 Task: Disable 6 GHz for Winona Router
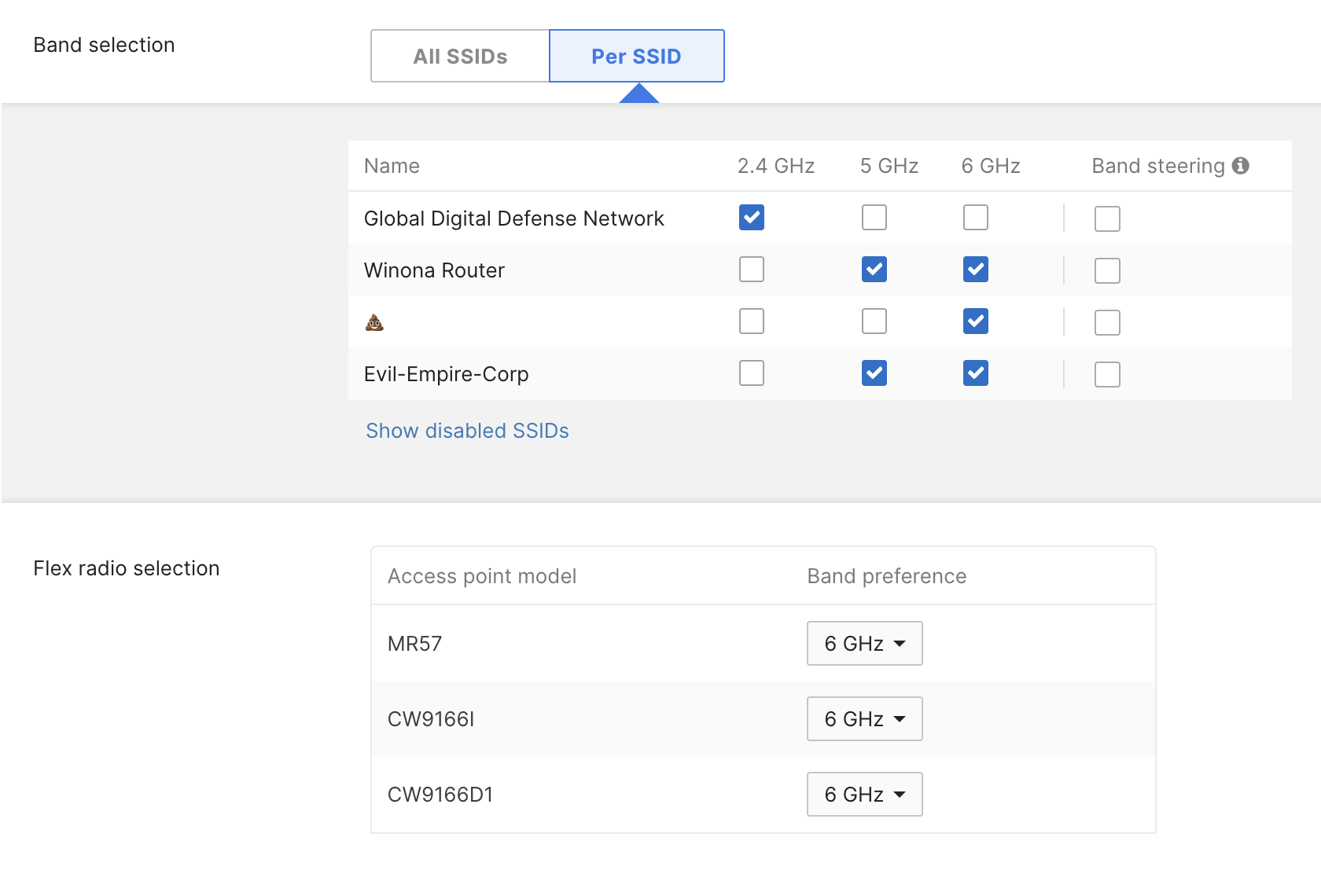coord(975,269)
